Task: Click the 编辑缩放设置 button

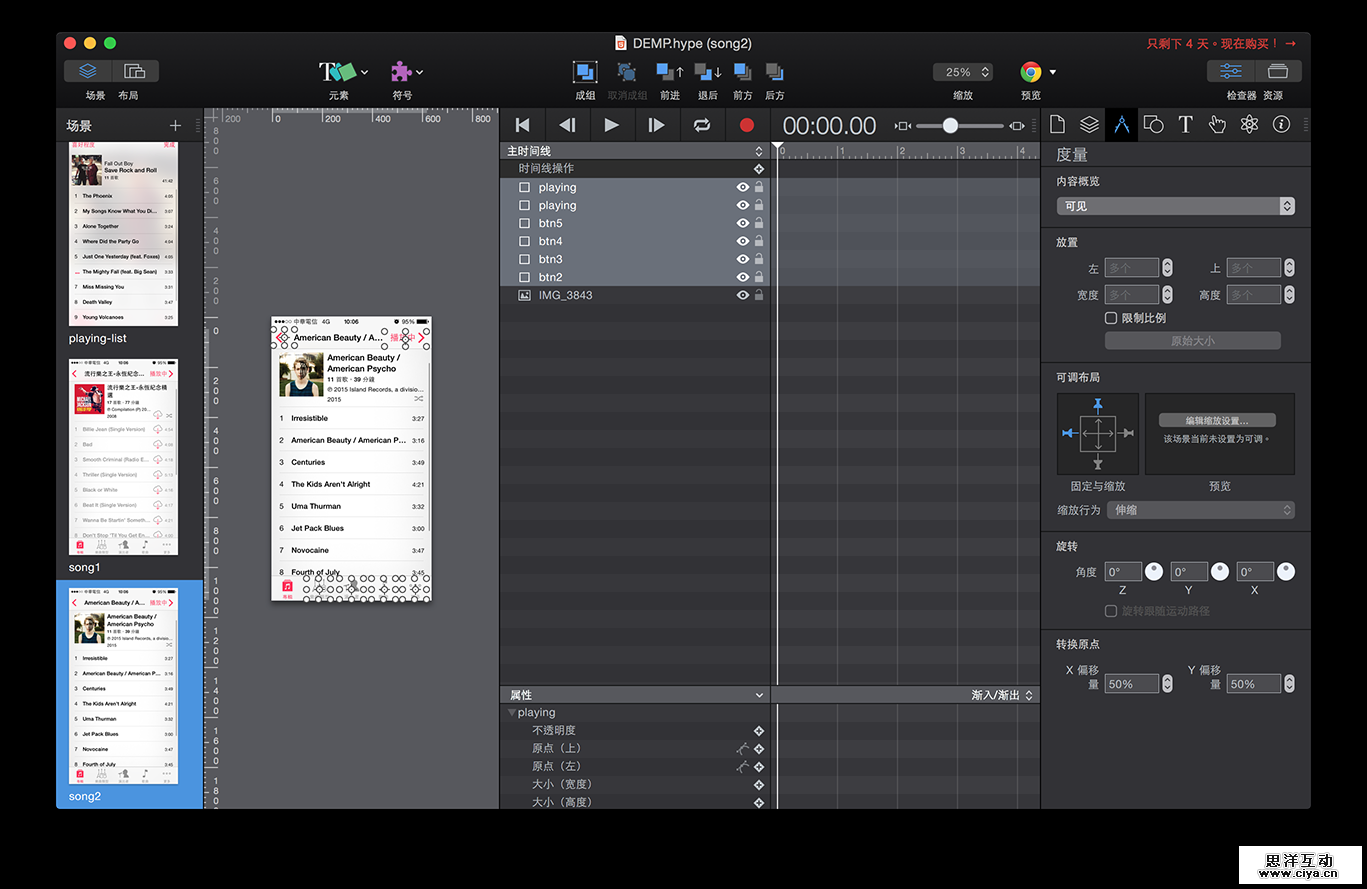Action: point(1217,420)
